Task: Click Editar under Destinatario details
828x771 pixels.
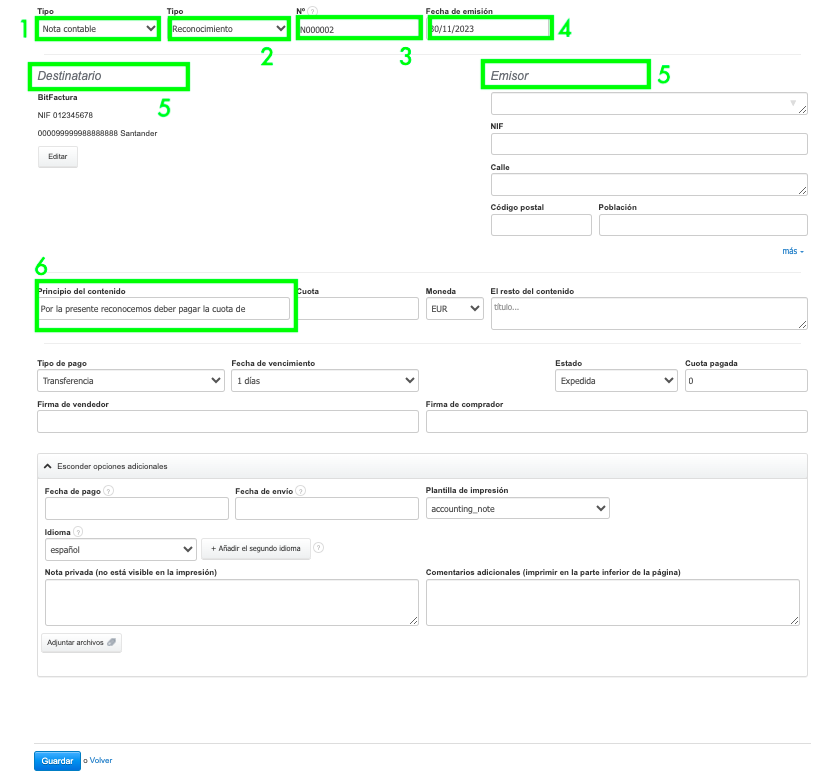Action: click(57, 157)
